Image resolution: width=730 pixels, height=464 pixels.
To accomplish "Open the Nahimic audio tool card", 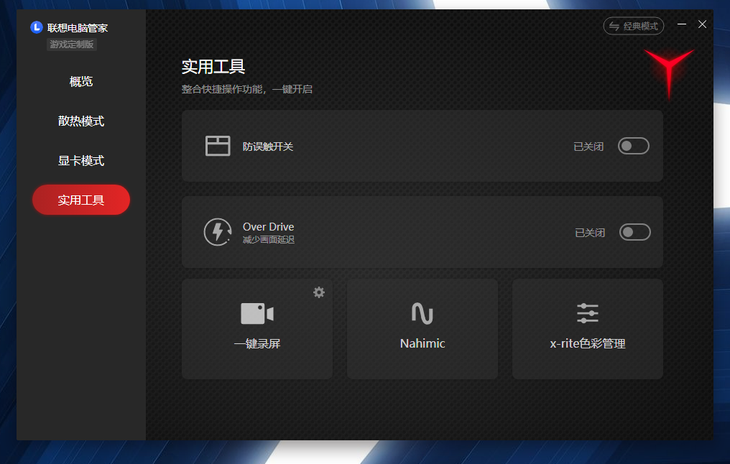I will coord(422,329).
